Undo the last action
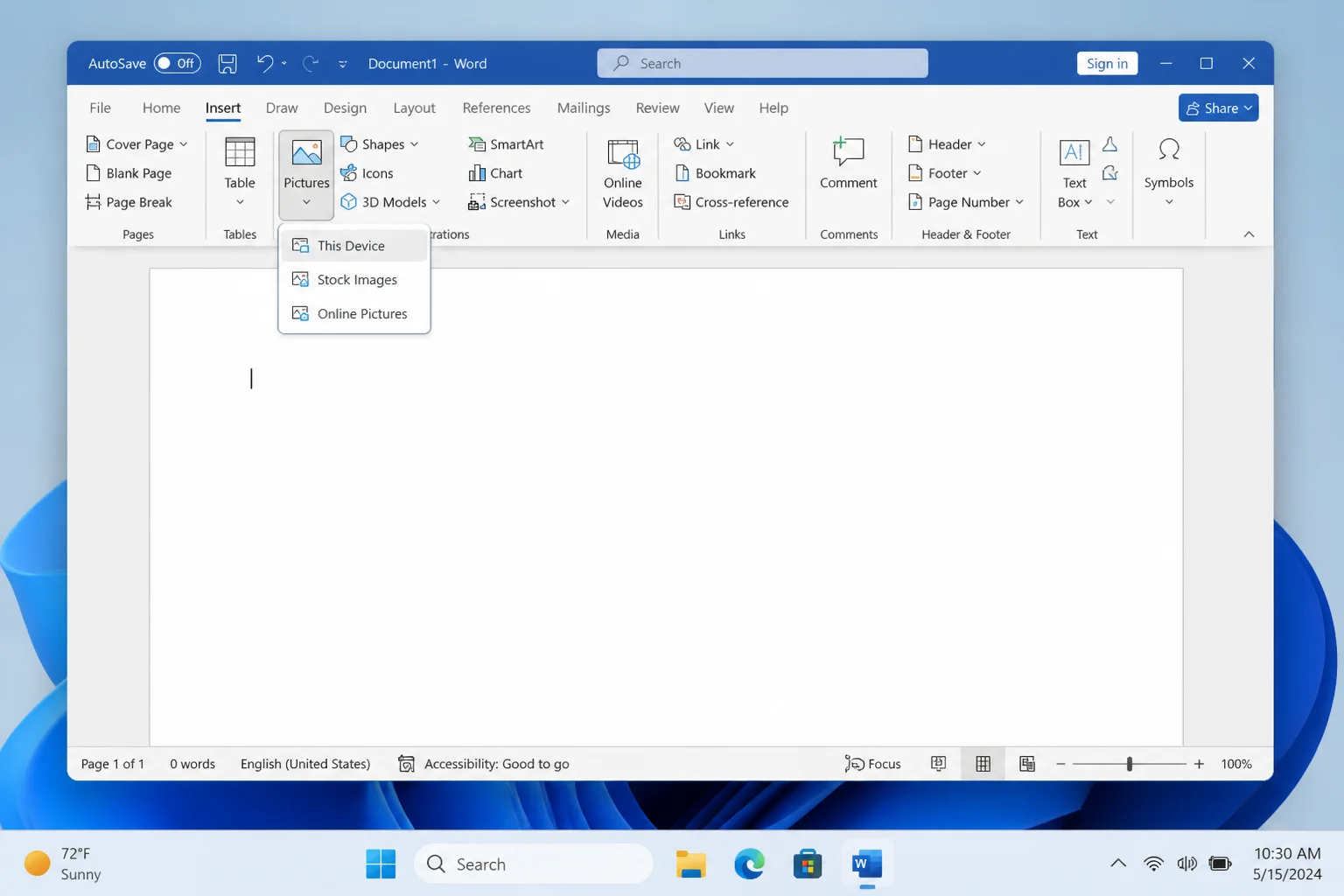Image resolution: width=1344 pixels, height=896 pixels. click(264, 63)
